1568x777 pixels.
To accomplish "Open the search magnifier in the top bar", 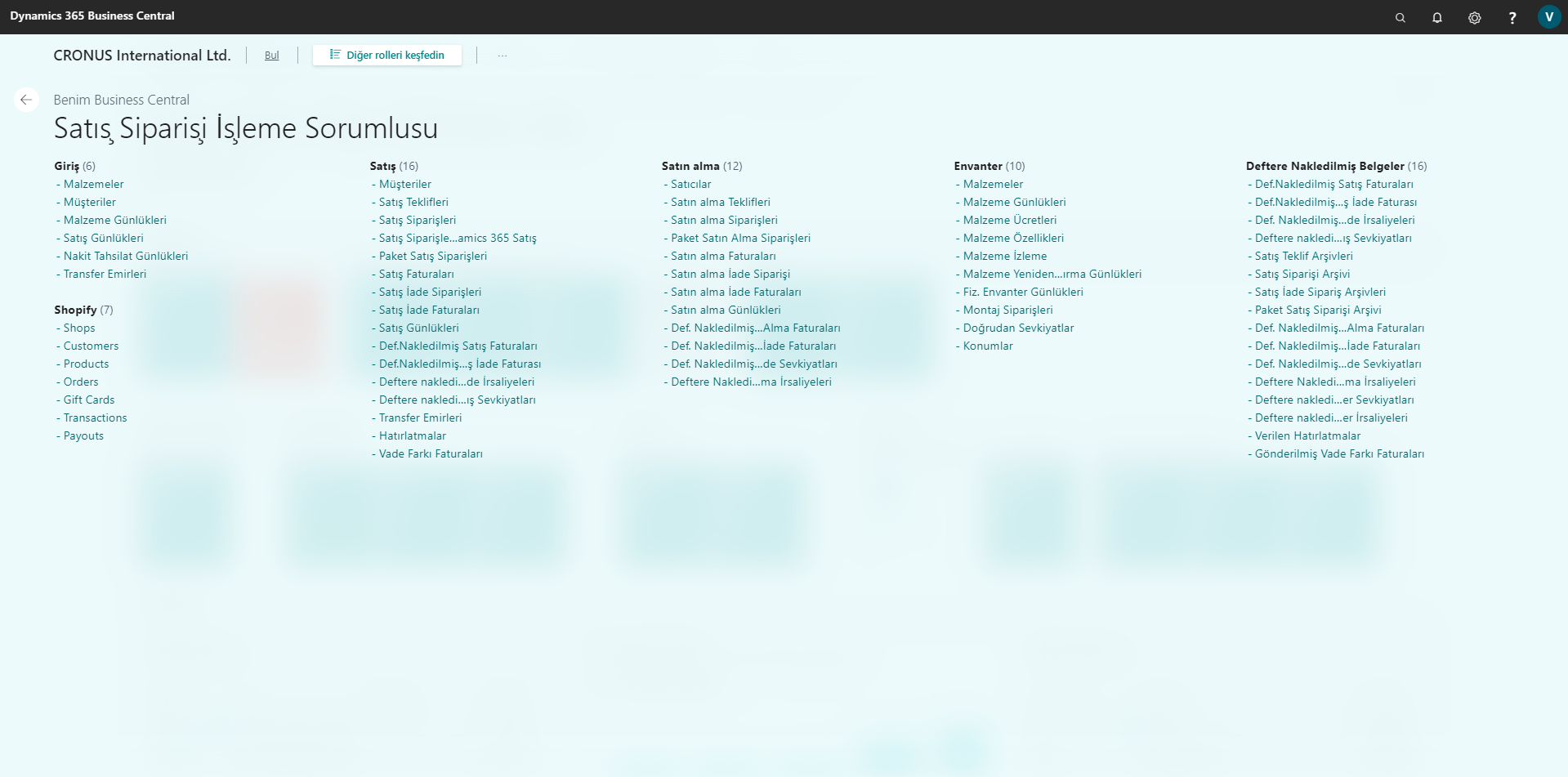I will coord(1400,17).
